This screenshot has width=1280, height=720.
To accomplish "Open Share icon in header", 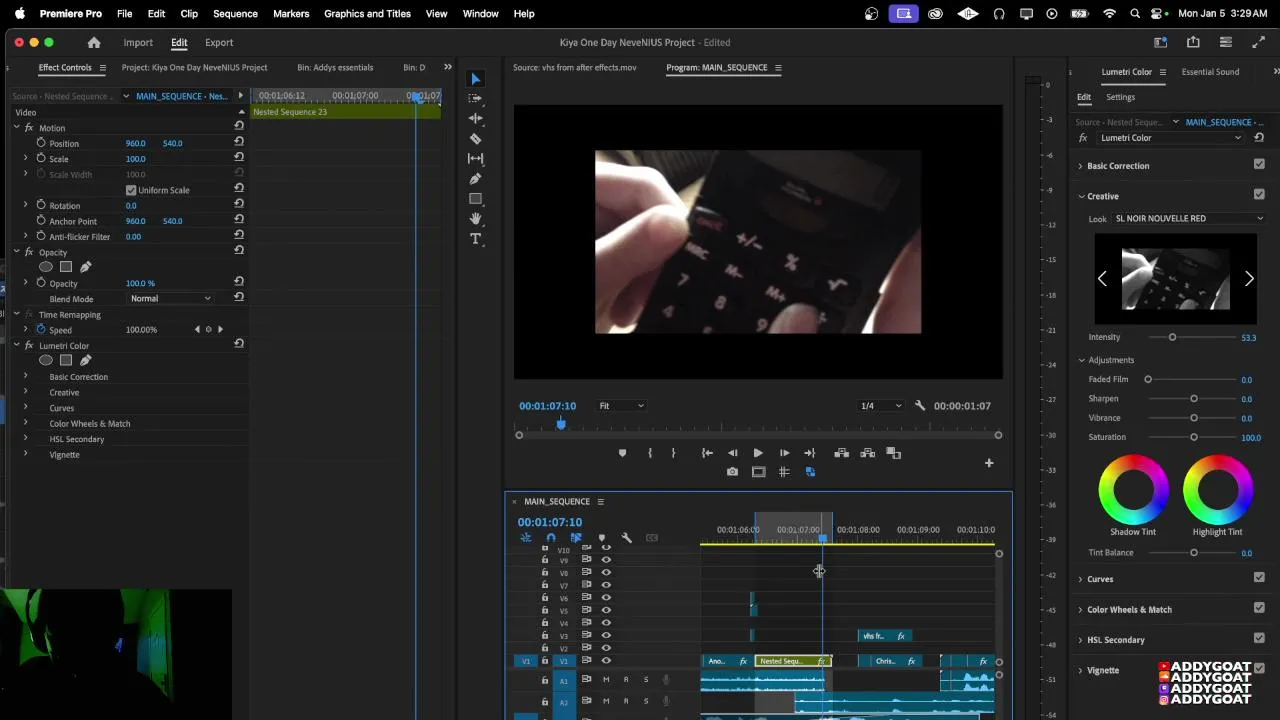I will [x=1193, y=42].
